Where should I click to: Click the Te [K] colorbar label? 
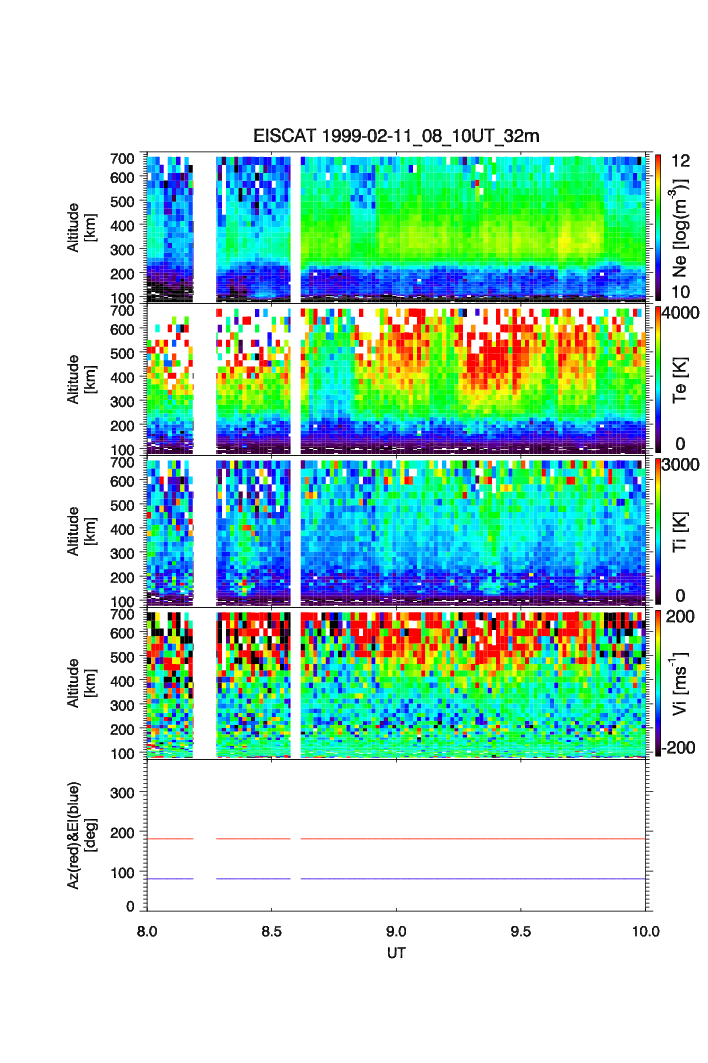click(x=682, y=379)
